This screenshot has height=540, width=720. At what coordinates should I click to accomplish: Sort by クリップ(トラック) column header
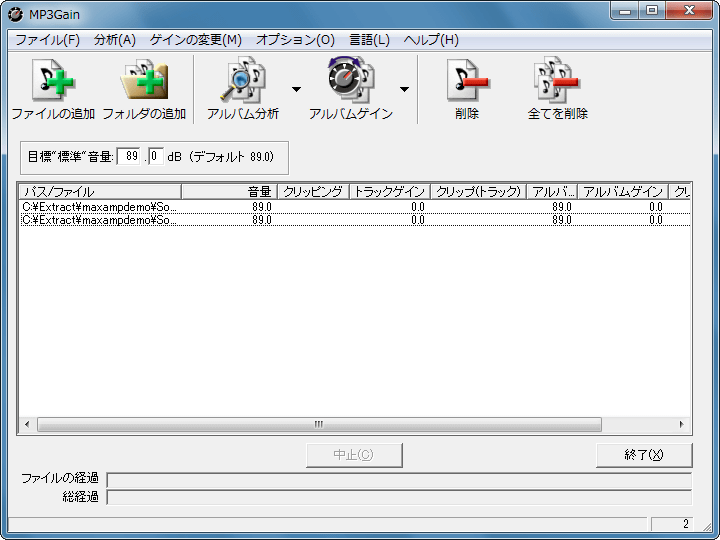tap(478, 191)
